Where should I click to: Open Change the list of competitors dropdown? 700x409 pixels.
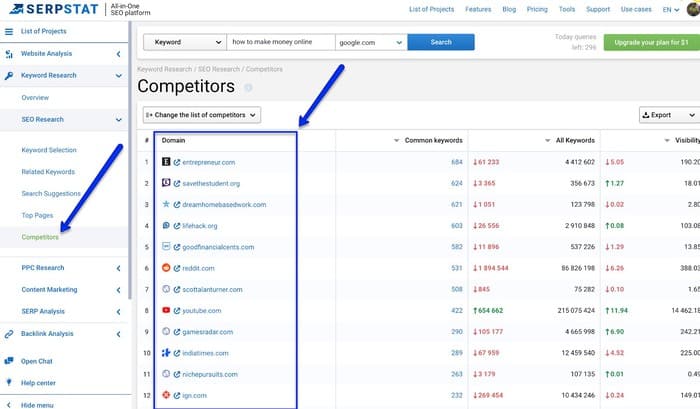point(202,115)
